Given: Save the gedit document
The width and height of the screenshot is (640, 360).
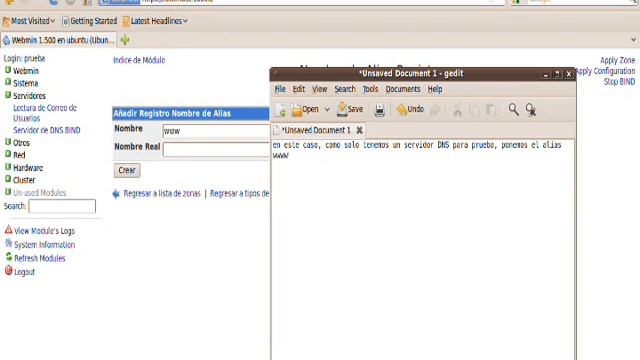Looking at the screenshot, I should 350,109.
